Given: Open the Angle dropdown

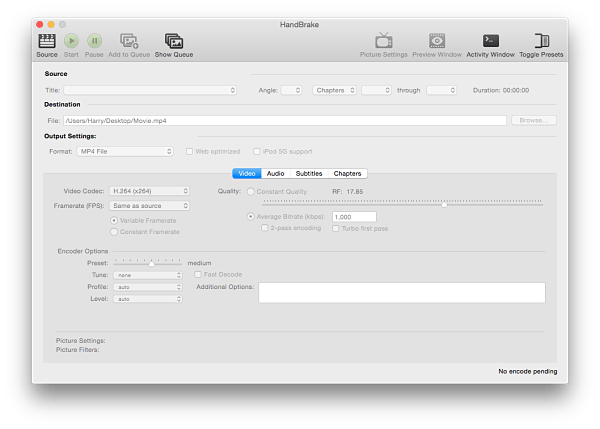Looking at the screenshot, I should tap(292, 90).
